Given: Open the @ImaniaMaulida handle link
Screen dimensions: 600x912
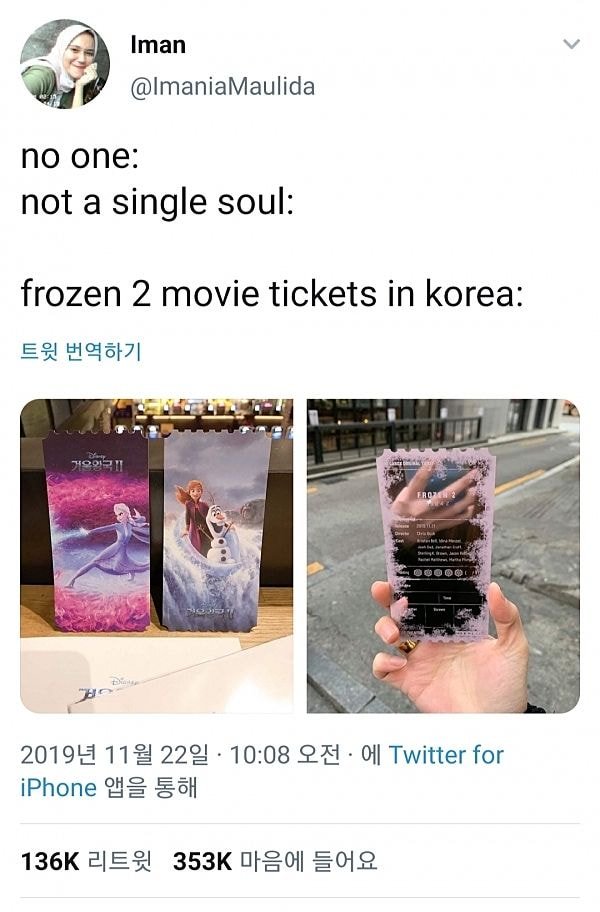Looking at the screenshot, I should pyautogui.click(x=222, y=87).
